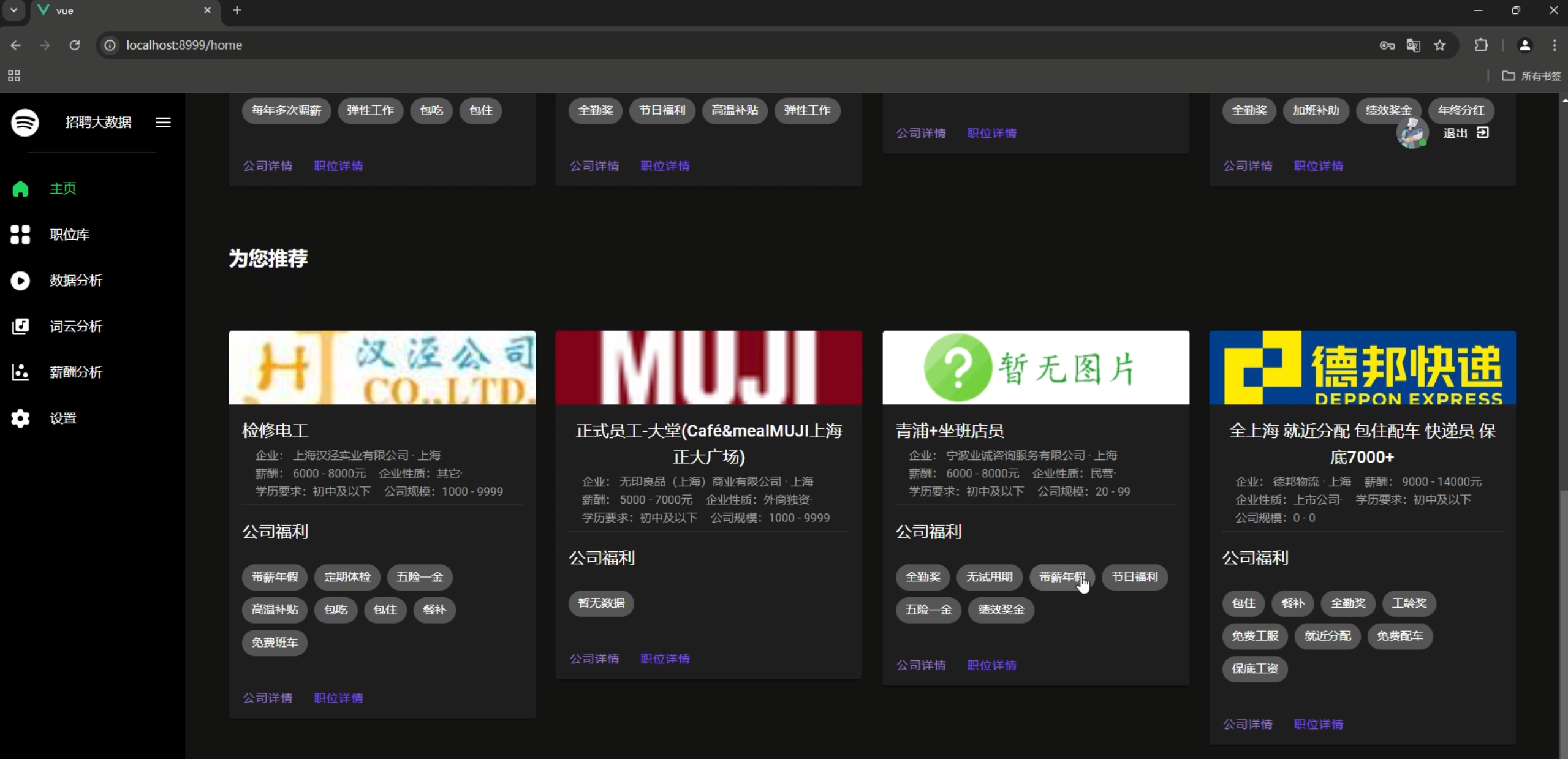
Task: Click the 暂无图片 placeholder image
Action: point(1036,368)
